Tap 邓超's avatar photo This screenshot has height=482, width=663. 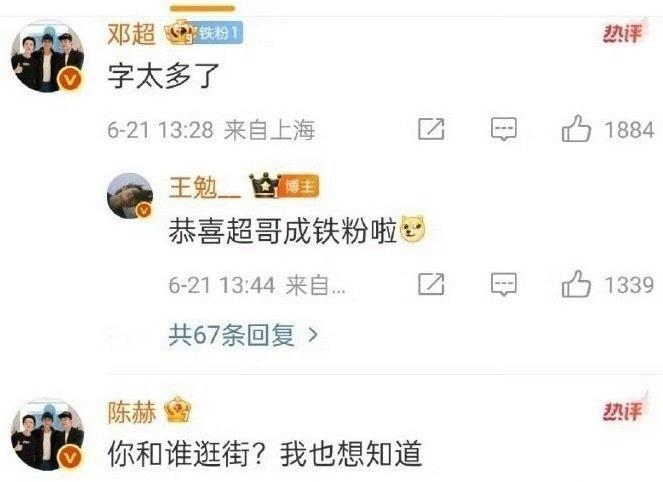[47, 57]
